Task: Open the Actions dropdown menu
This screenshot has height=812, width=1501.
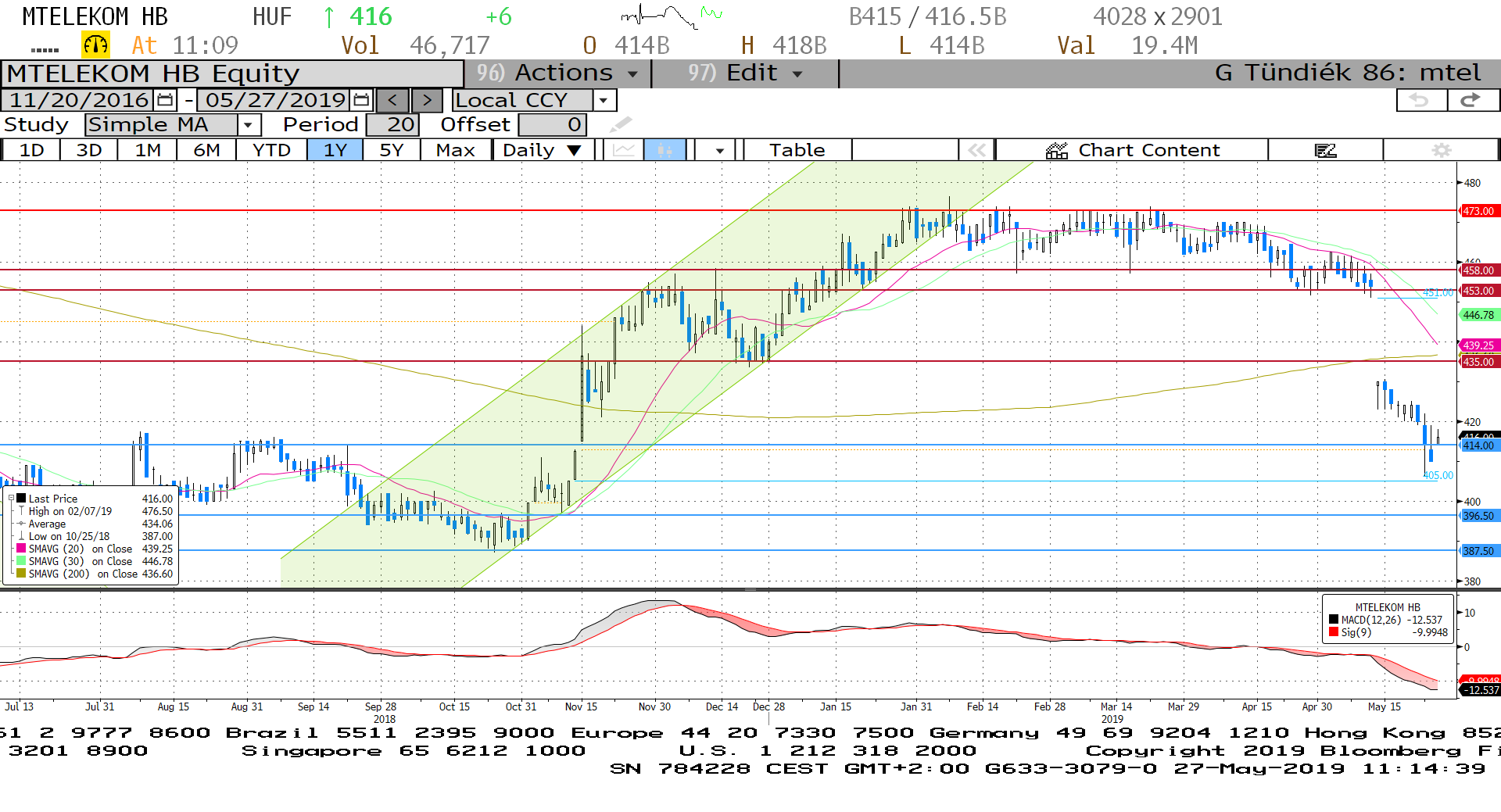Action: pyautogui.click(x=557, y=73)
